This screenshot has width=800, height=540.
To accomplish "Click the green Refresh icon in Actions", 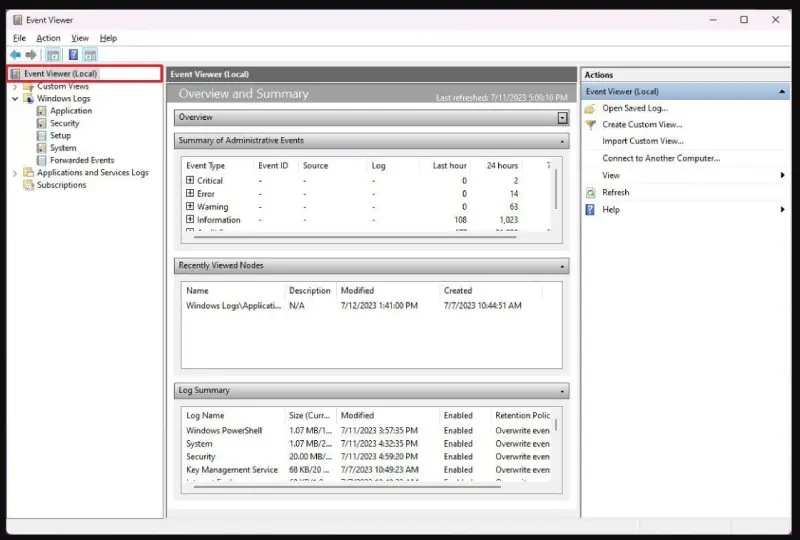I will tap(590, 192).
